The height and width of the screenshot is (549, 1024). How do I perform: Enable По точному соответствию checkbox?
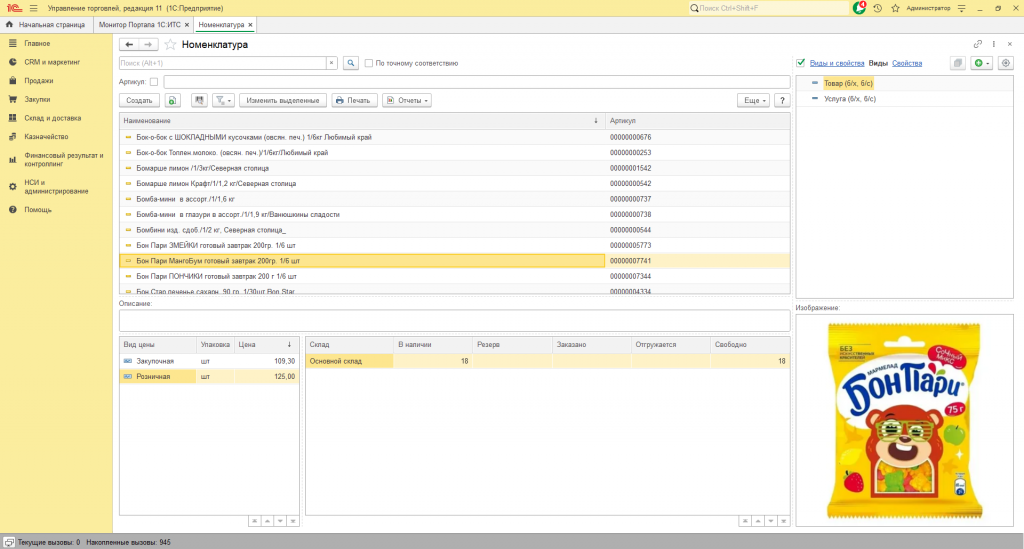pyautogui.click(x=369, y=63)
